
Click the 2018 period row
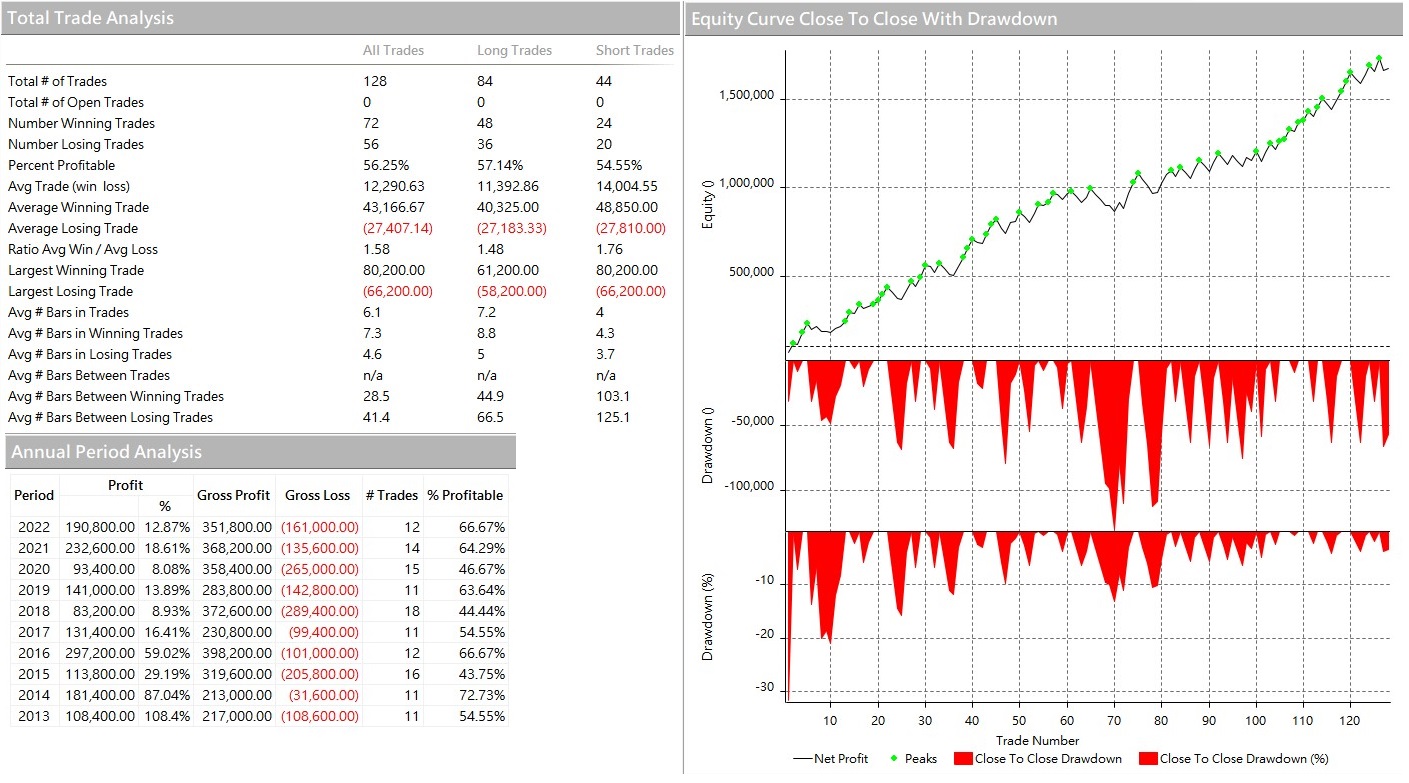point(259,612)
